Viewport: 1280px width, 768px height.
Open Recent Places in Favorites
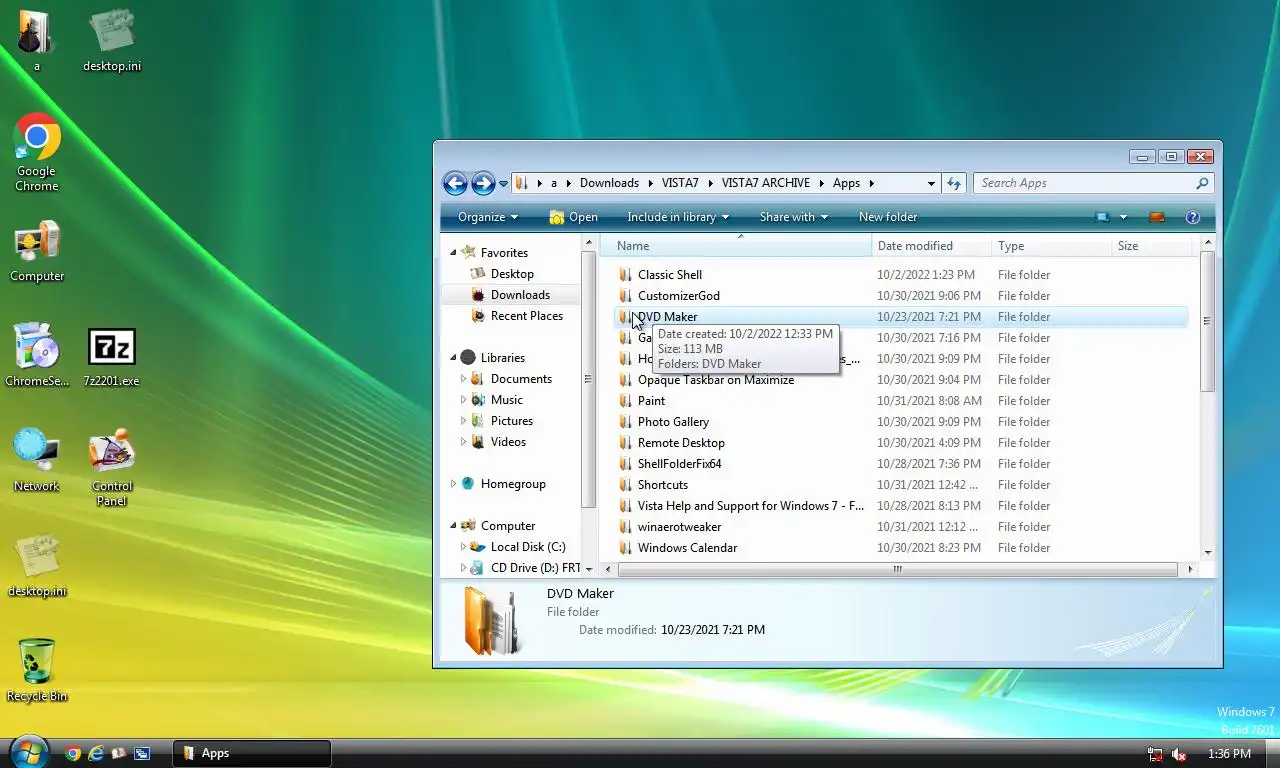[x=526, y=316]
